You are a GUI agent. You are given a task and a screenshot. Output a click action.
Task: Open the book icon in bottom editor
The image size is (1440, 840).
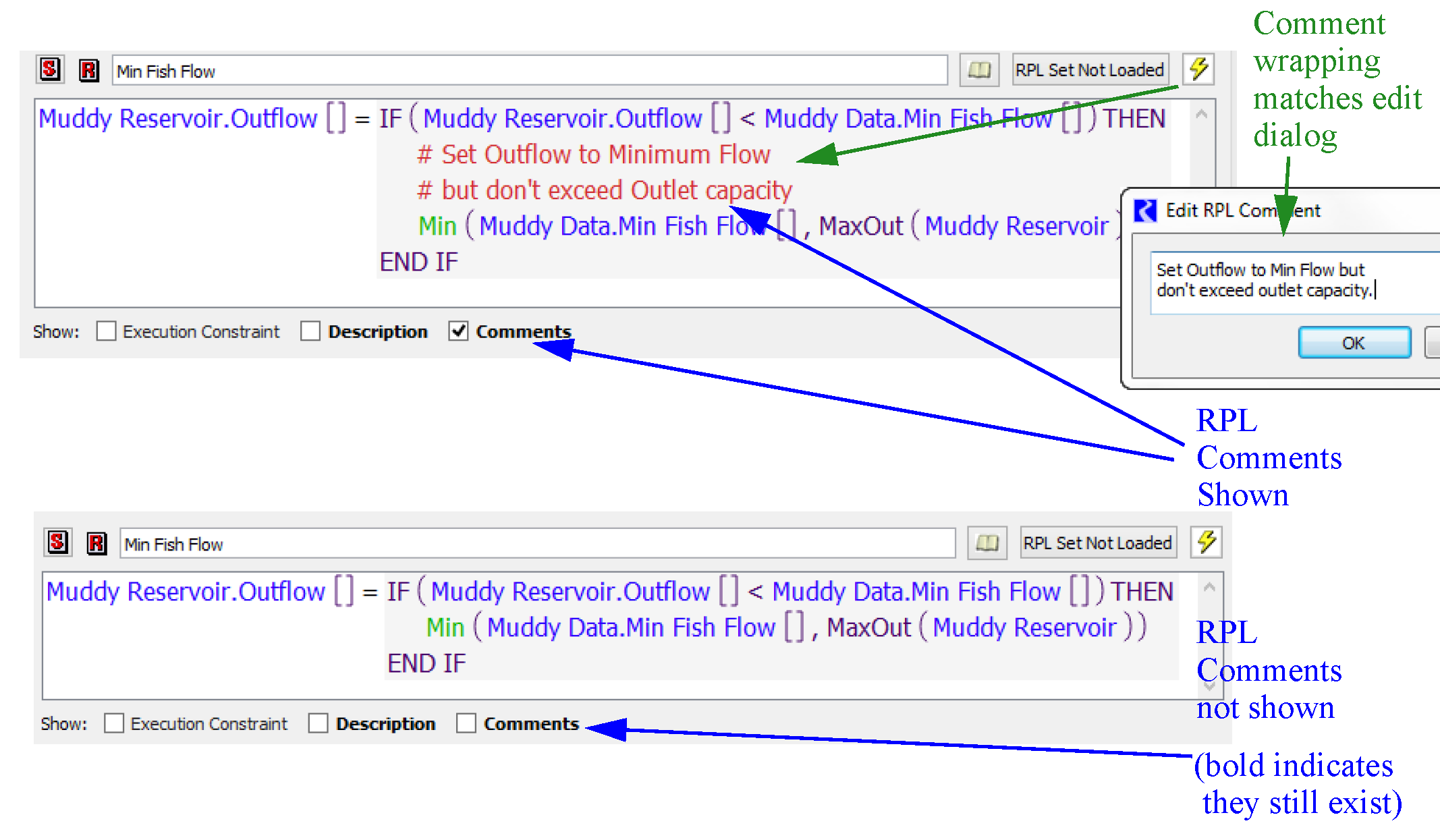pyautogui.click(x=987, y=543)
